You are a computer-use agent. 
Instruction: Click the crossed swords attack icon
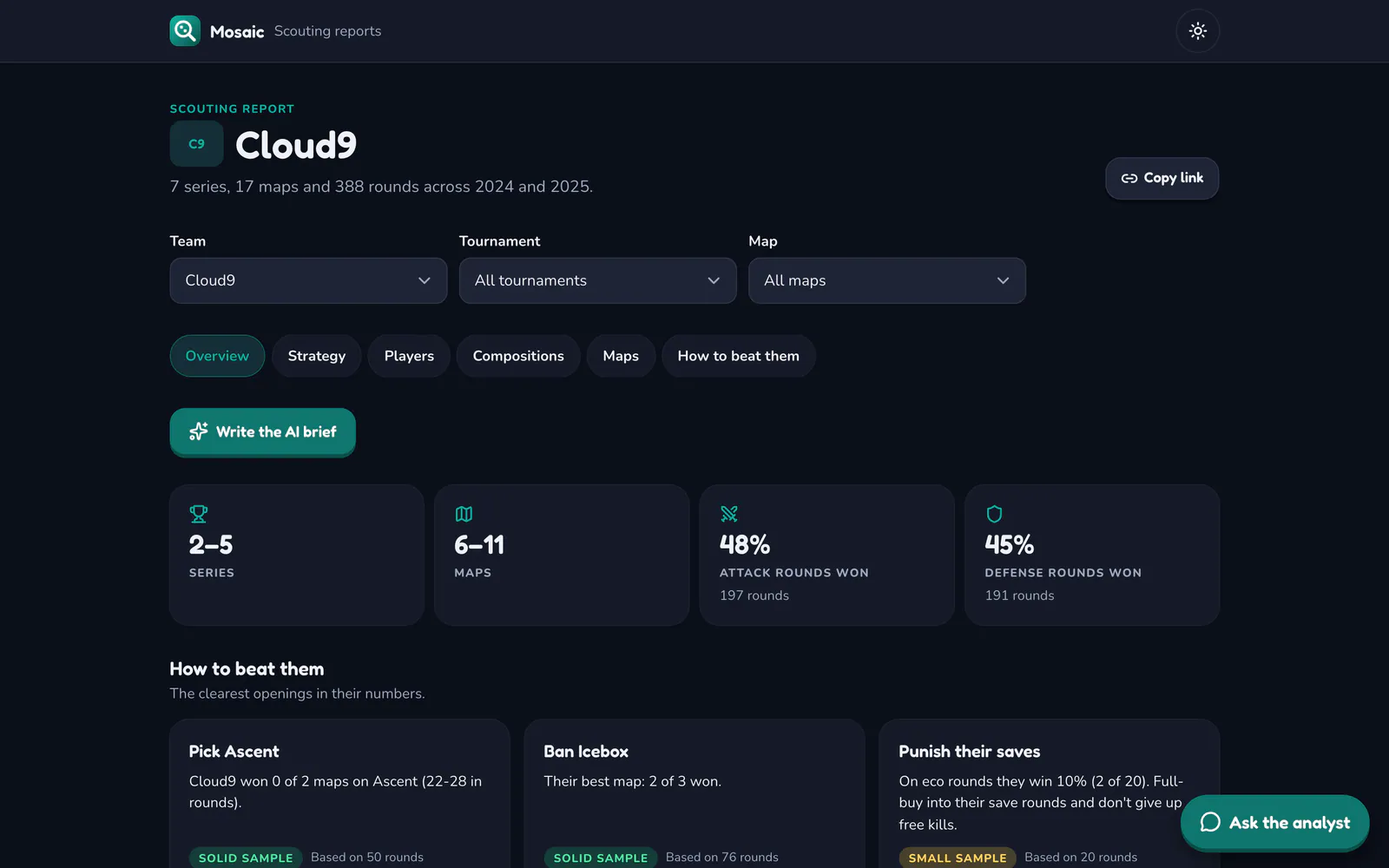tap(729, 514)
